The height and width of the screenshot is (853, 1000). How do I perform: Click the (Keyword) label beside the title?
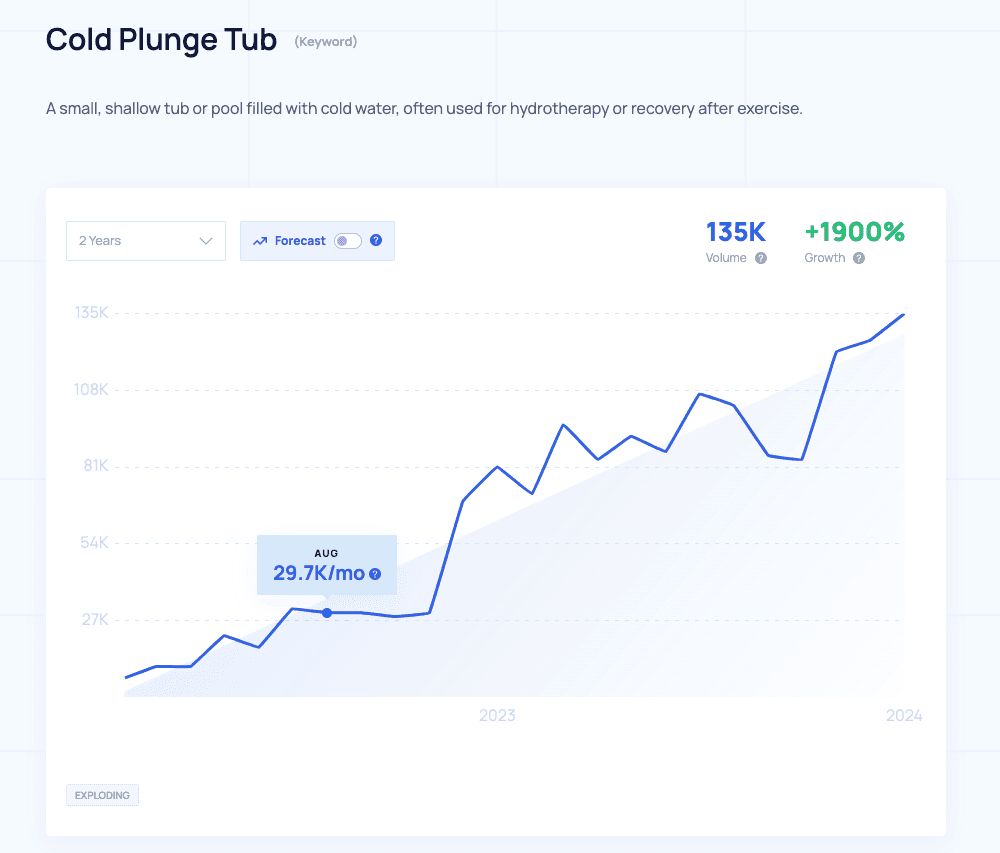point(325,42)
